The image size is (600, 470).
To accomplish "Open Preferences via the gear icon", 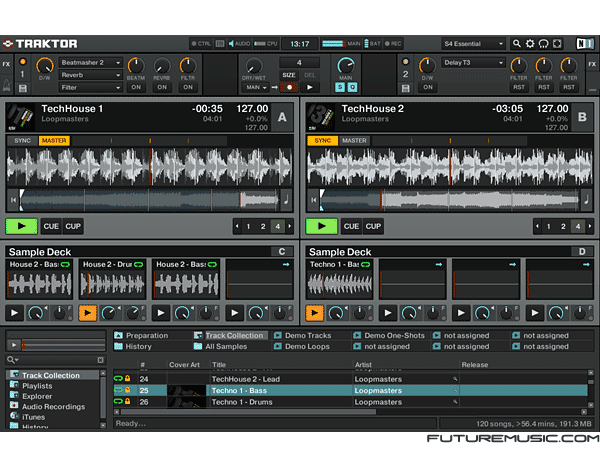I will click(530, 44).
